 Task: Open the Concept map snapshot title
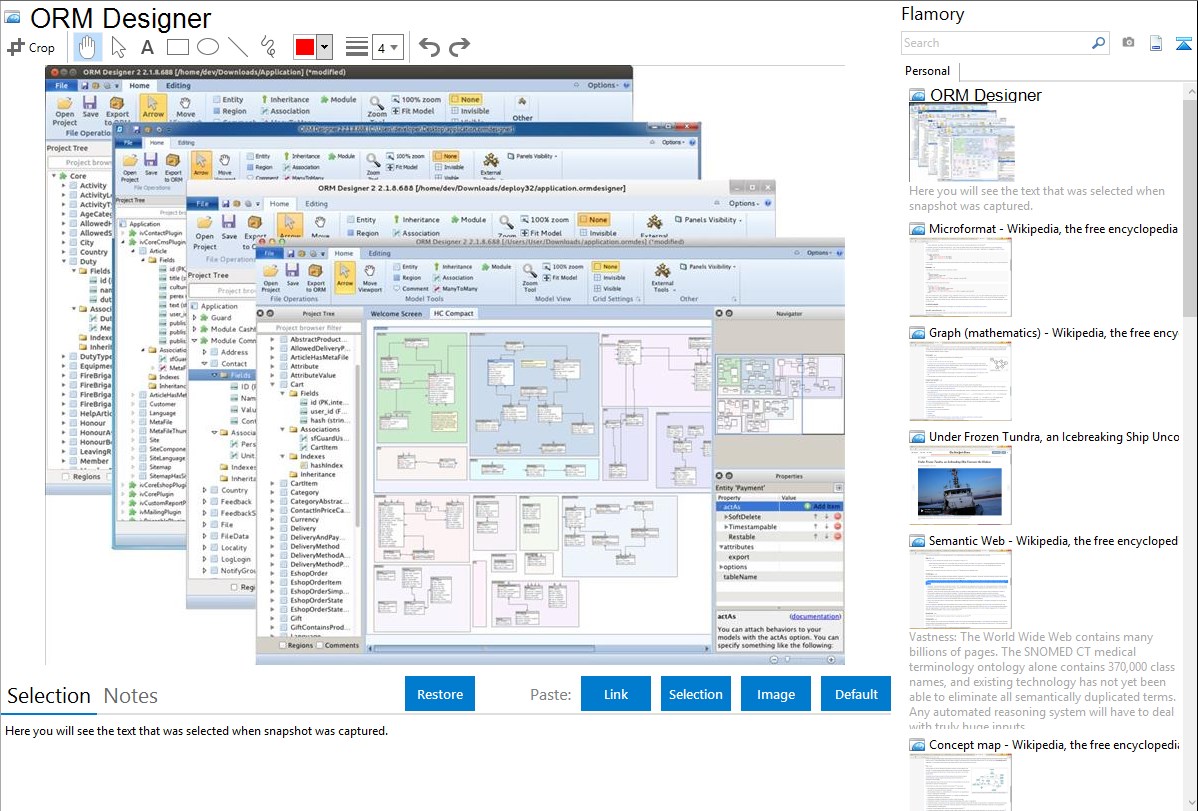(1053, 745)
